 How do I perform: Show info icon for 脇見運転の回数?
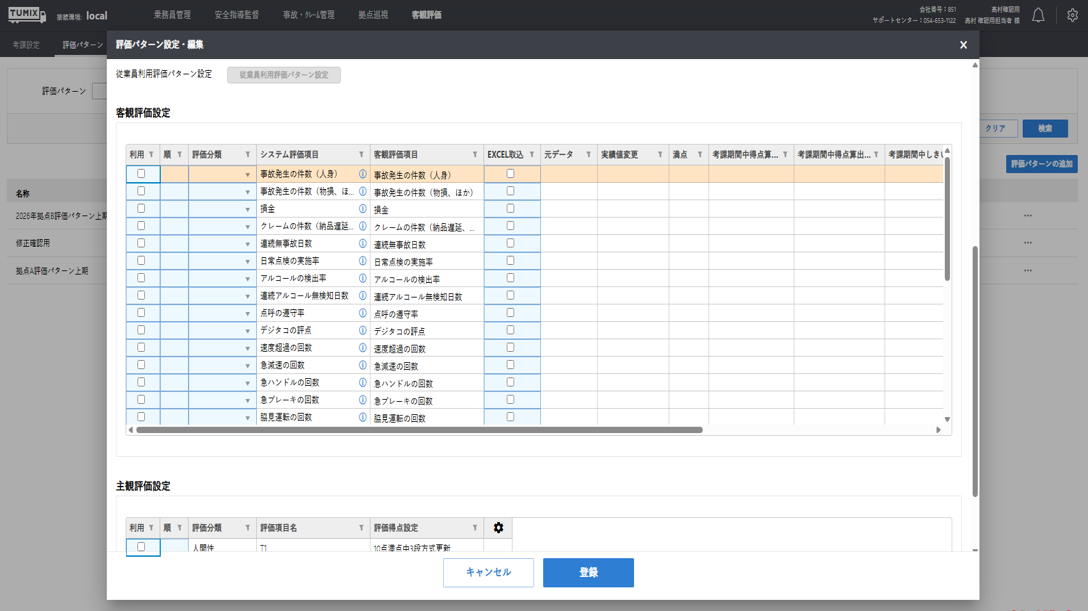pyautogui.click(x=362, y=417)
